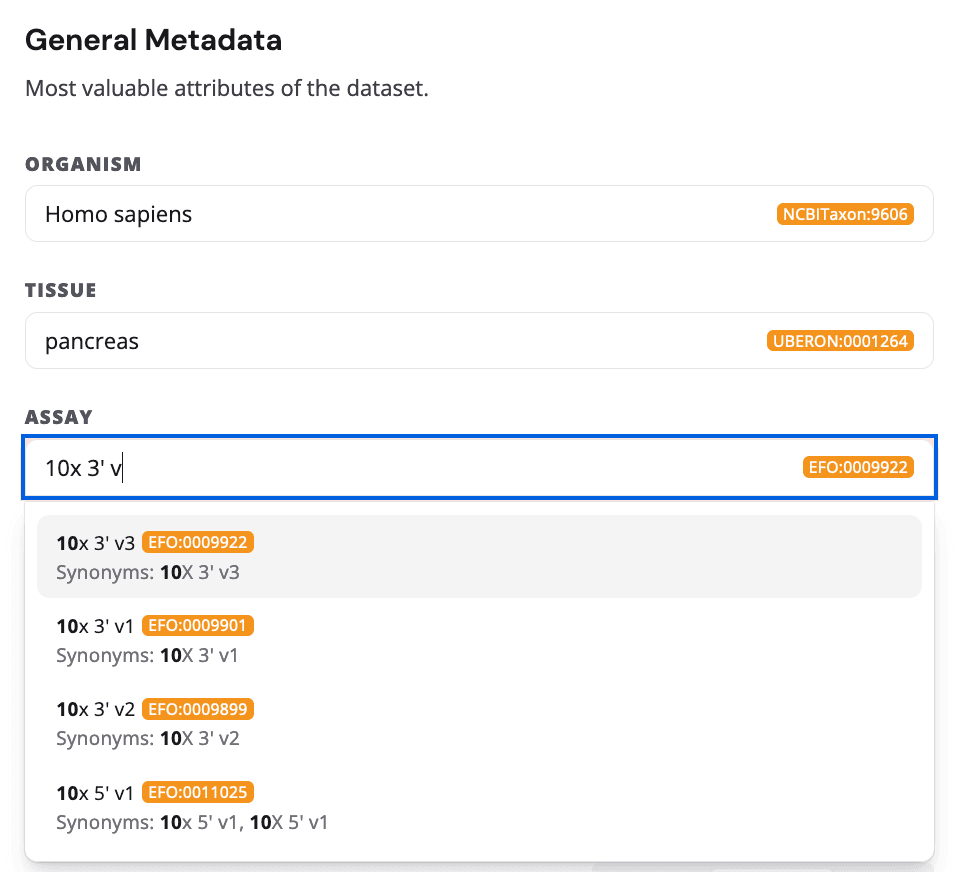Click the General Metadata heading
The height and width of the screenshot is (872, 958).
point(153,40)
